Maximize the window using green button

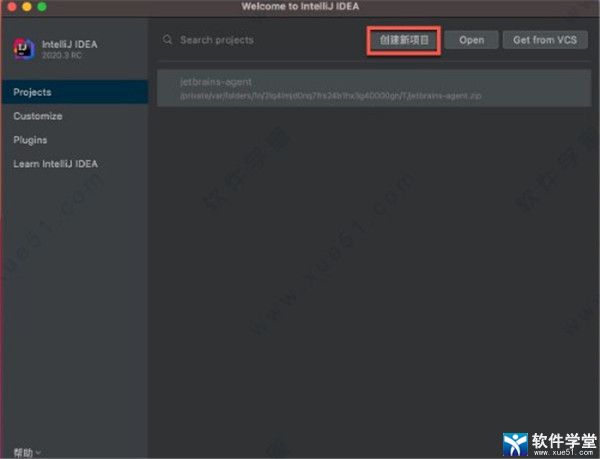pyautogui.click(x=42, y=7)
